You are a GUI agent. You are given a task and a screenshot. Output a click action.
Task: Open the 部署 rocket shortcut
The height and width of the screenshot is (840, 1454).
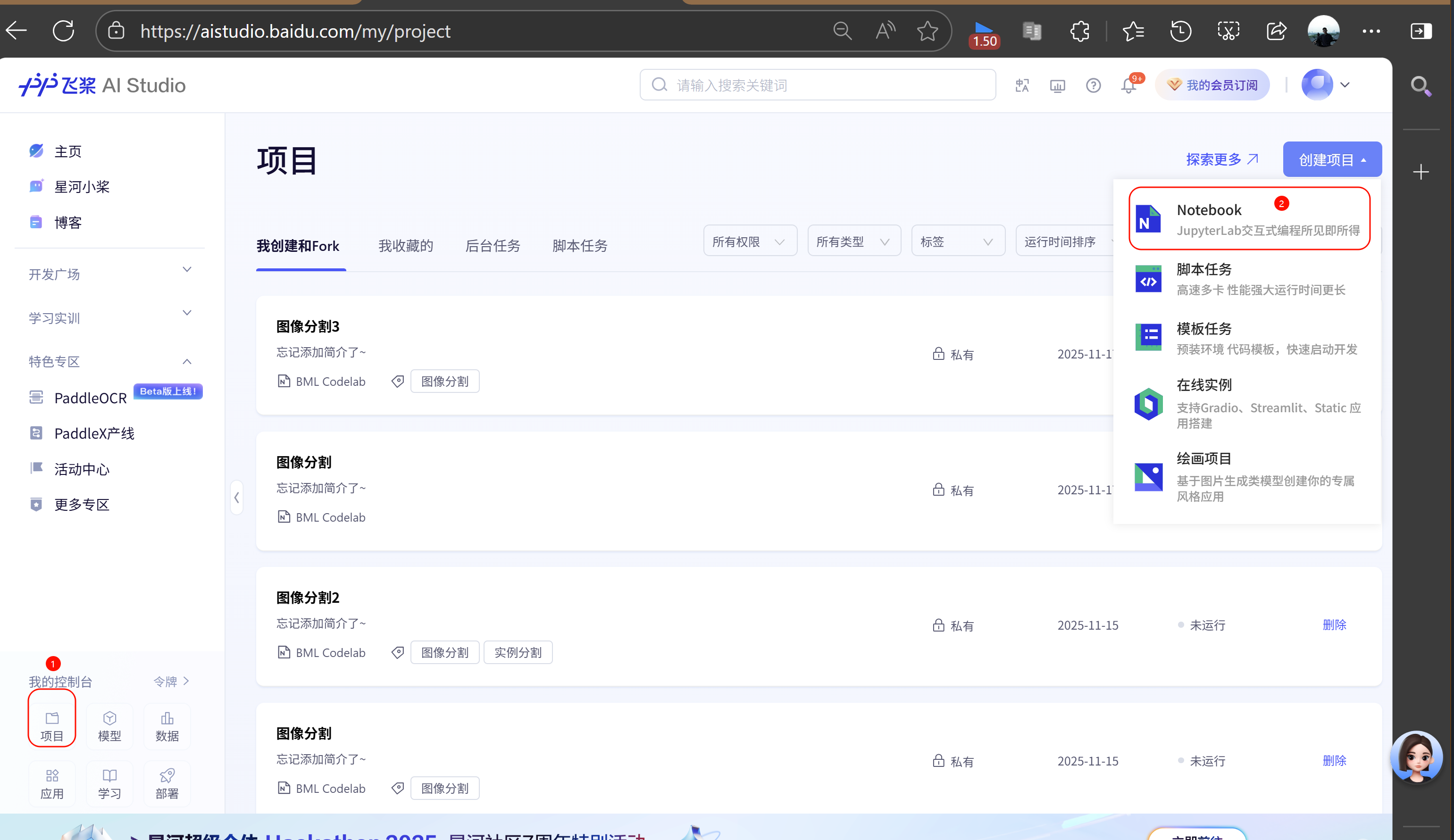[x=167, y=783]
